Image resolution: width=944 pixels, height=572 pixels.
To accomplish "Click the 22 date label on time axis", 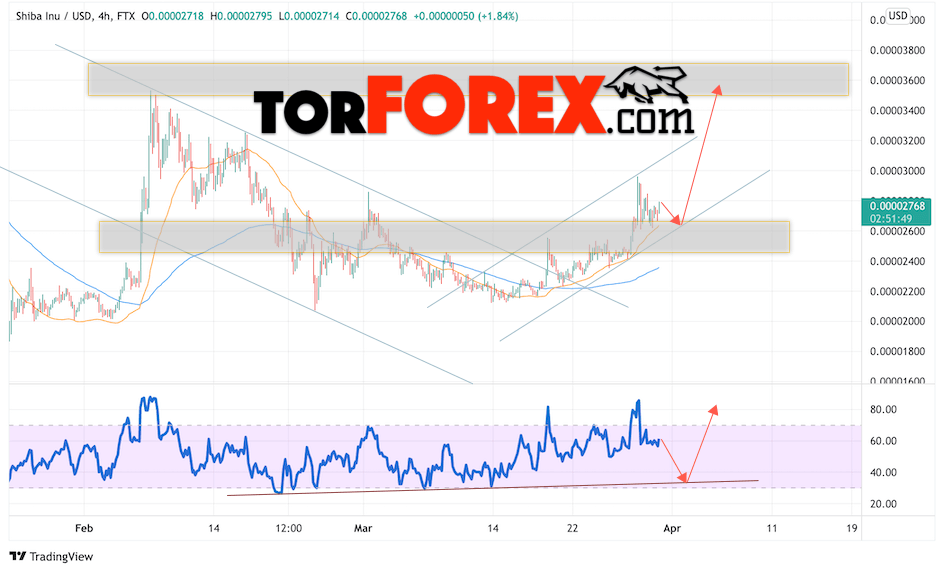I will [x=572, y=529].
